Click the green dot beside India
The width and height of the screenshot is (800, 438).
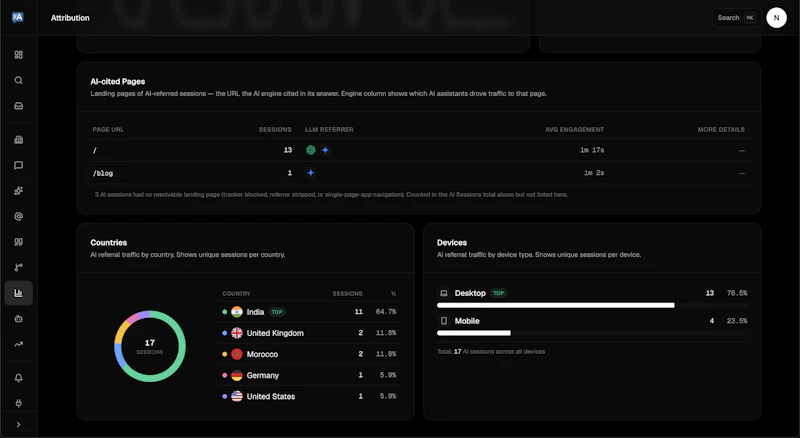(x=224, y=312)
